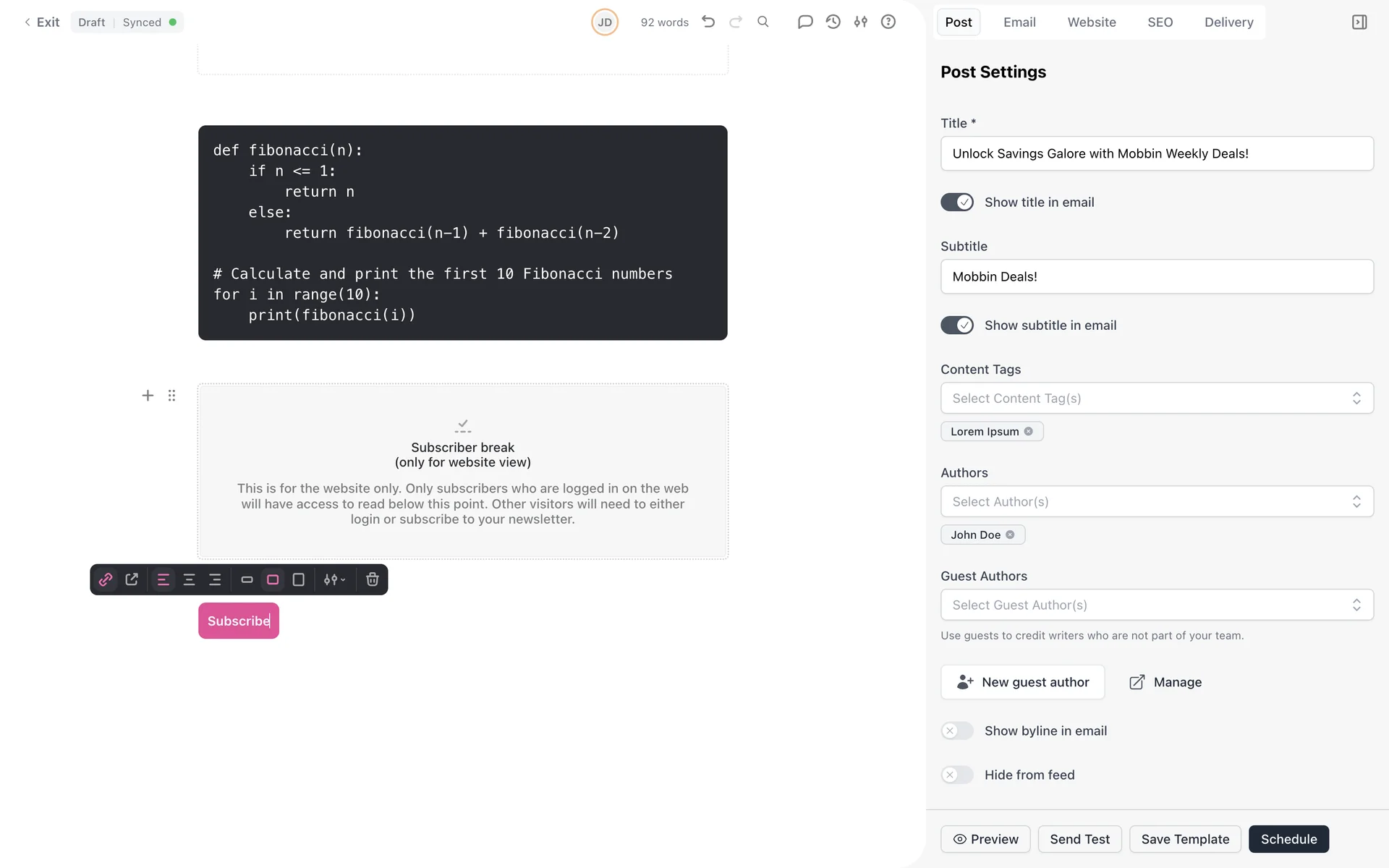Enable Show byline in email toggle
The width and height of the screenshot is (1389, 868).
(956, 731)
